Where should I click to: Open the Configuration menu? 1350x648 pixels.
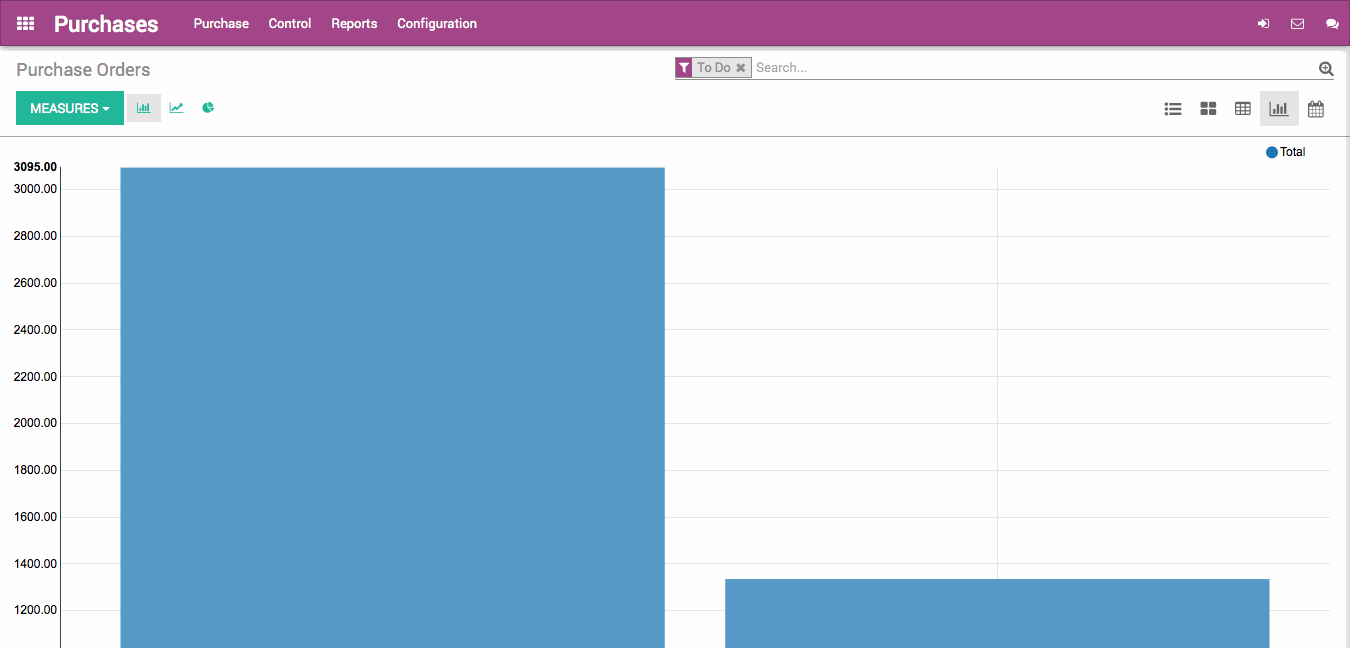coord(437,23)
